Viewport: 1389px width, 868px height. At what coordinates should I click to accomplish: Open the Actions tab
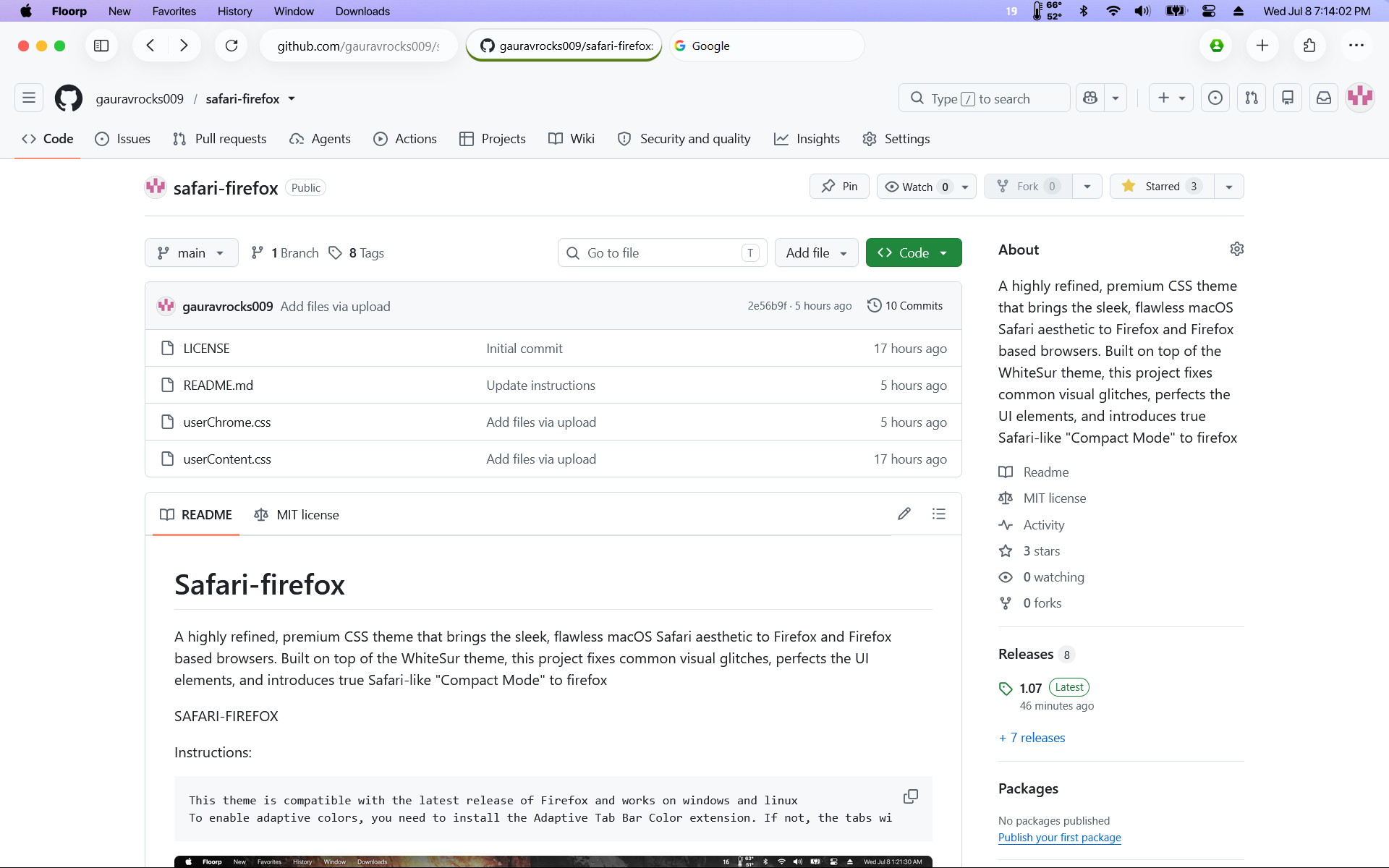click(404, 139)
